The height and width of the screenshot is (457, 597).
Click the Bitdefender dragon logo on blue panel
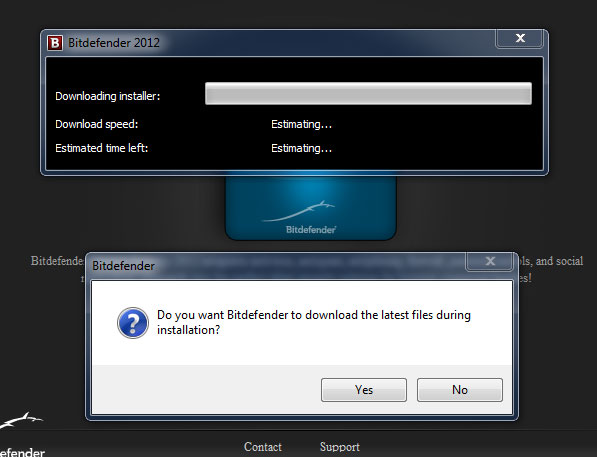click(x=298, y=211)
